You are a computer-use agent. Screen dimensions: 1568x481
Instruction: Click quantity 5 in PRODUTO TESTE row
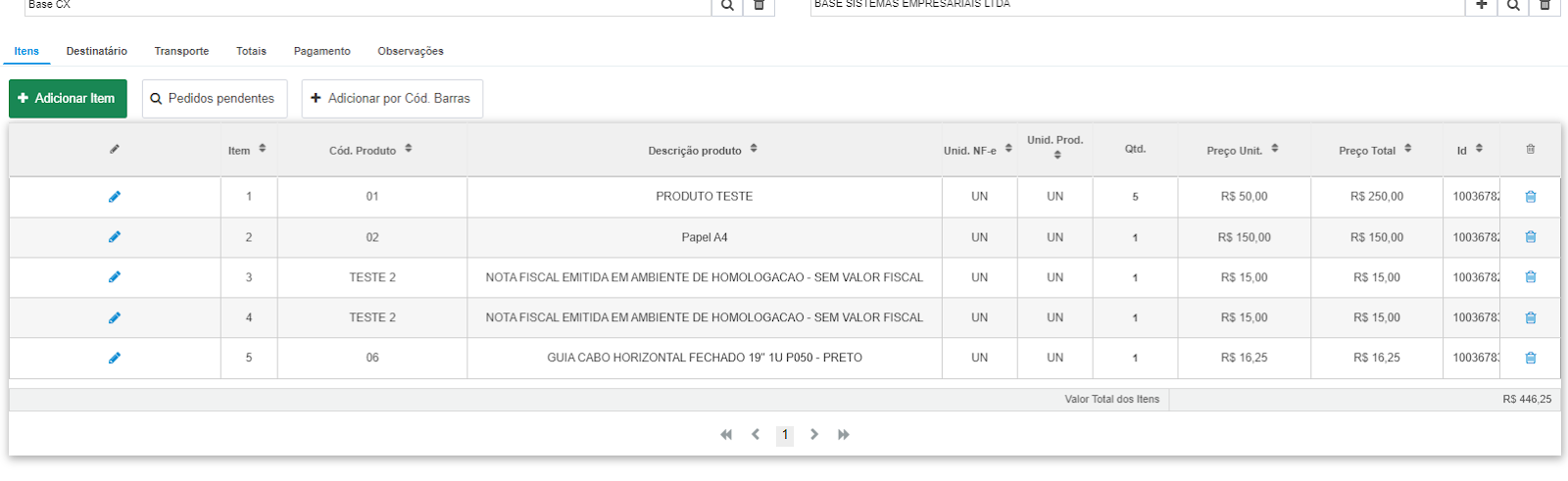tap(1136, 197)
